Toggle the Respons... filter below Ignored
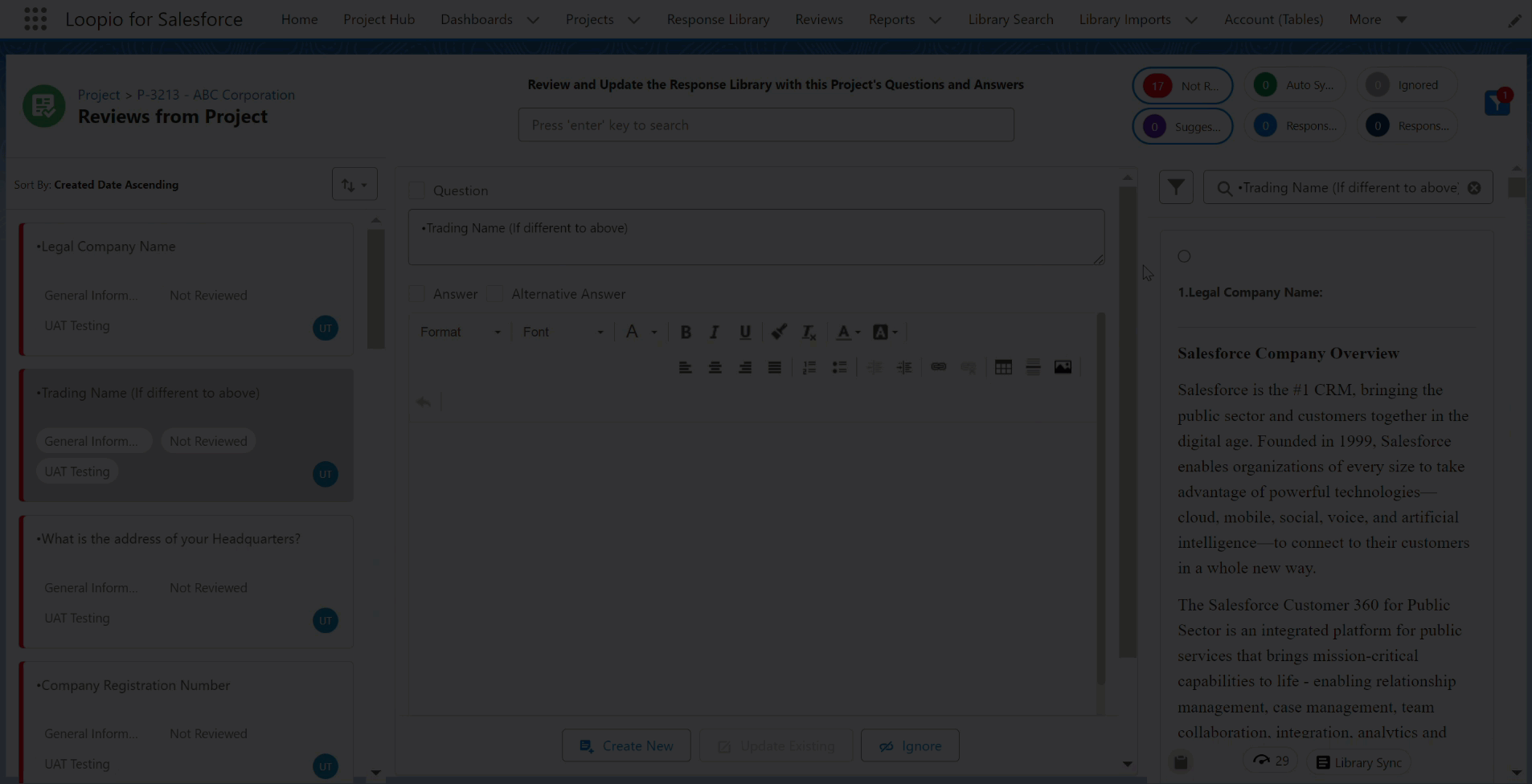This screenshot has width=1532, height=784. [1407, 125]
